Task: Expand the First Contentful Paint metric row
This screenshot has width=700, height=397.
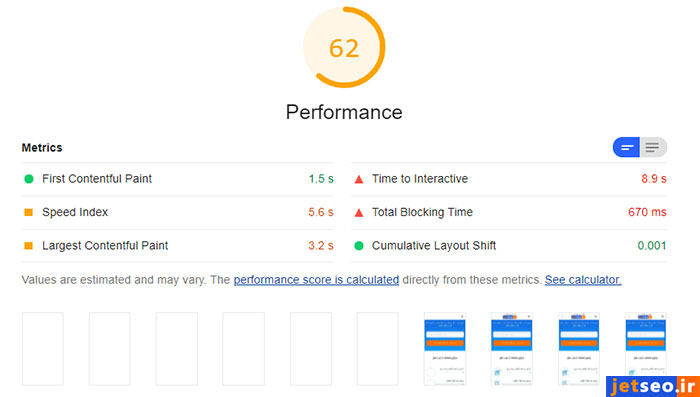Action: coord(178,179)
